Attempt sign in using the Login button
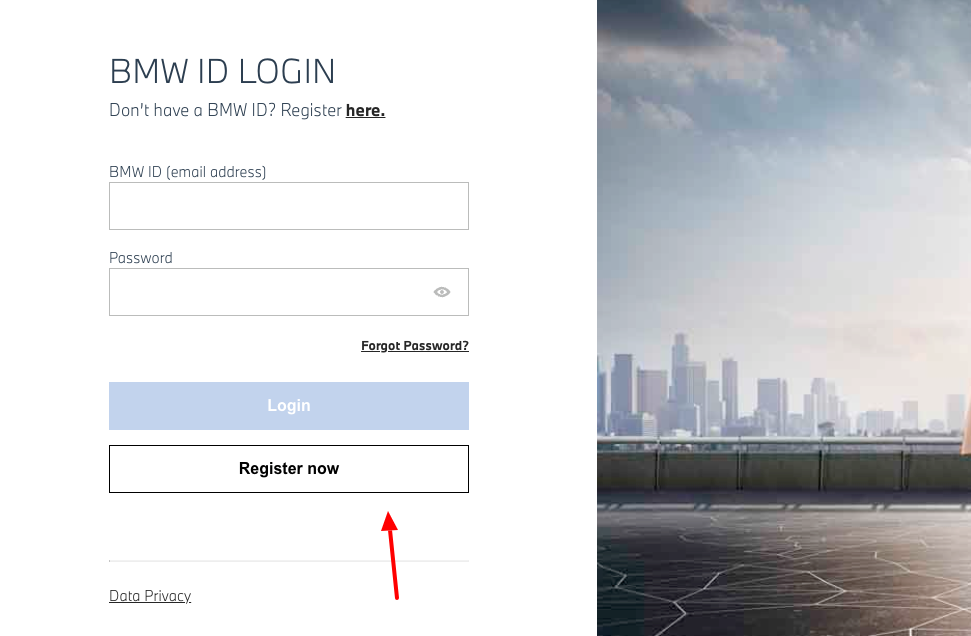Screen dimensions: 971x636 [288, 405]
